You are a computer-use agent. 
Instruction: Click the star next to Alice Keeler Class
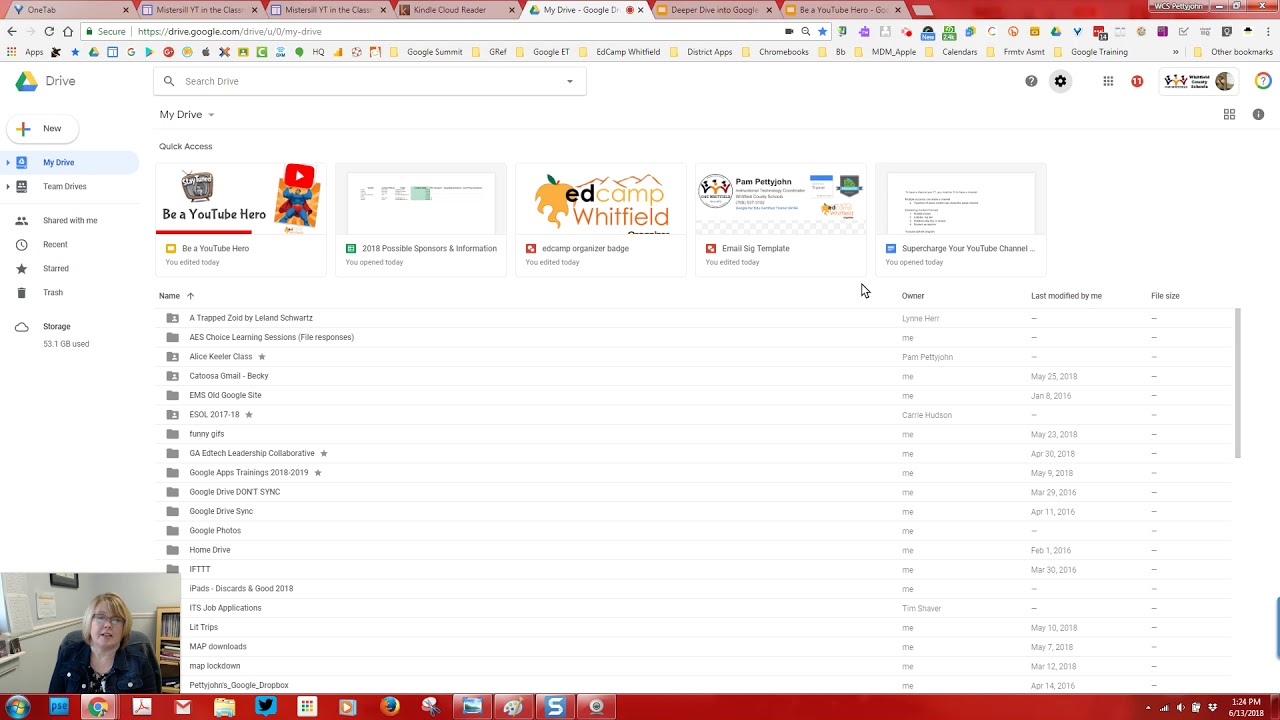point(262,357)
